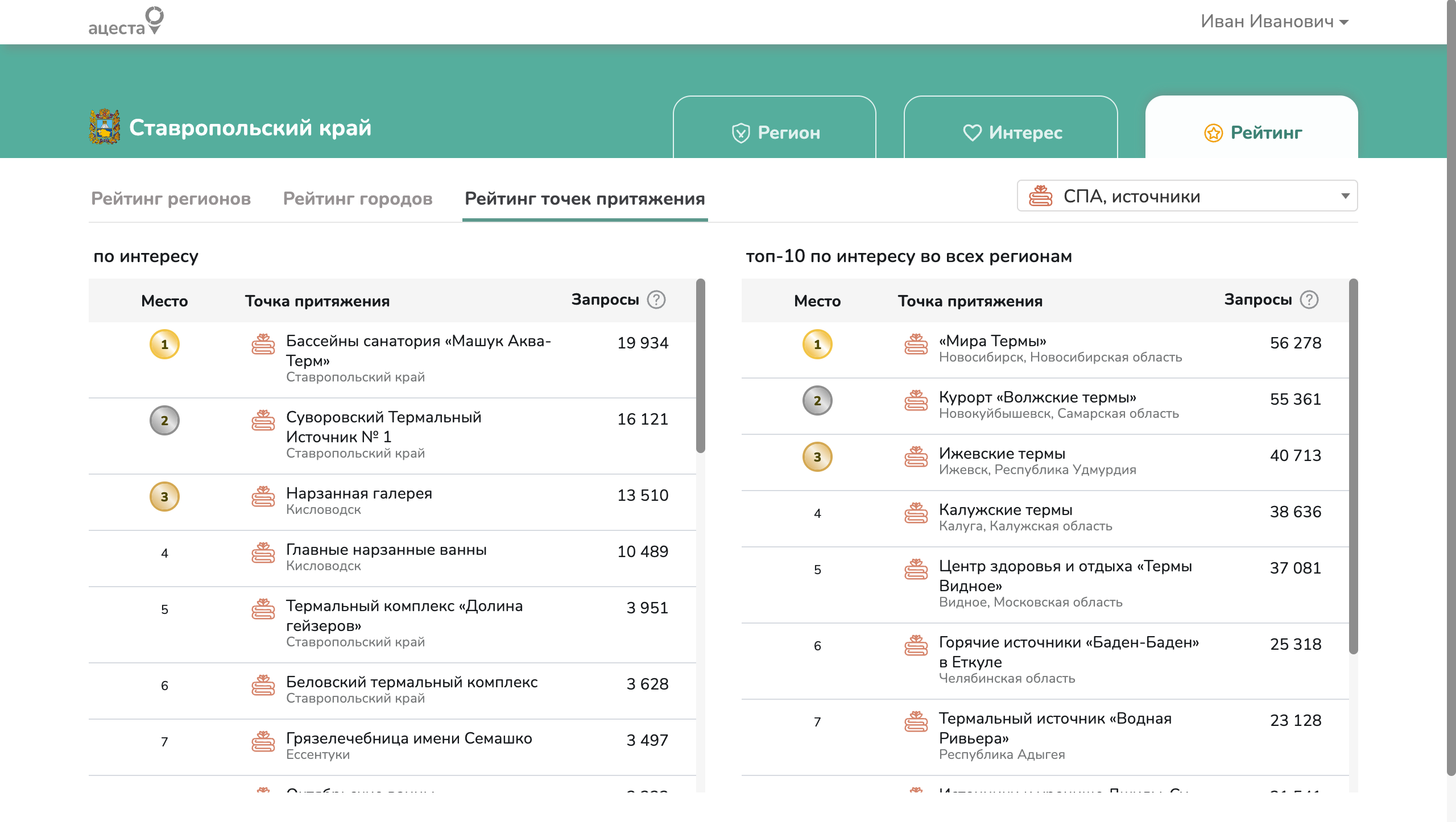
Task: Click Термальный источник «Водная Ривьера» text
Action: pyautogui.click(x=1055, y=728)
